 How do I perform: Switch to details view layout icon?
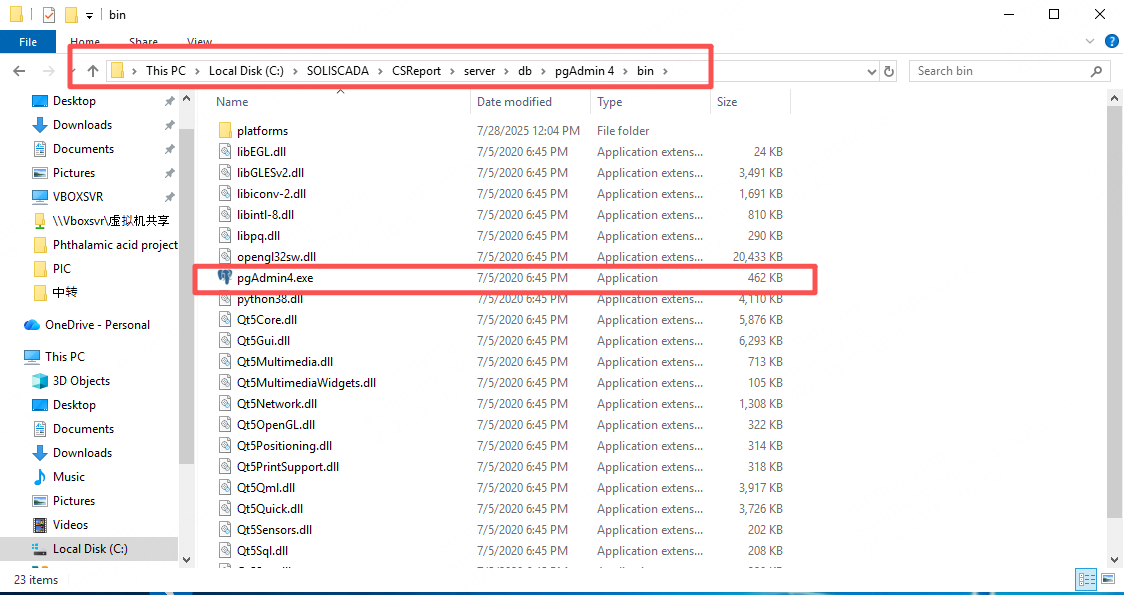click(1086, 580)
